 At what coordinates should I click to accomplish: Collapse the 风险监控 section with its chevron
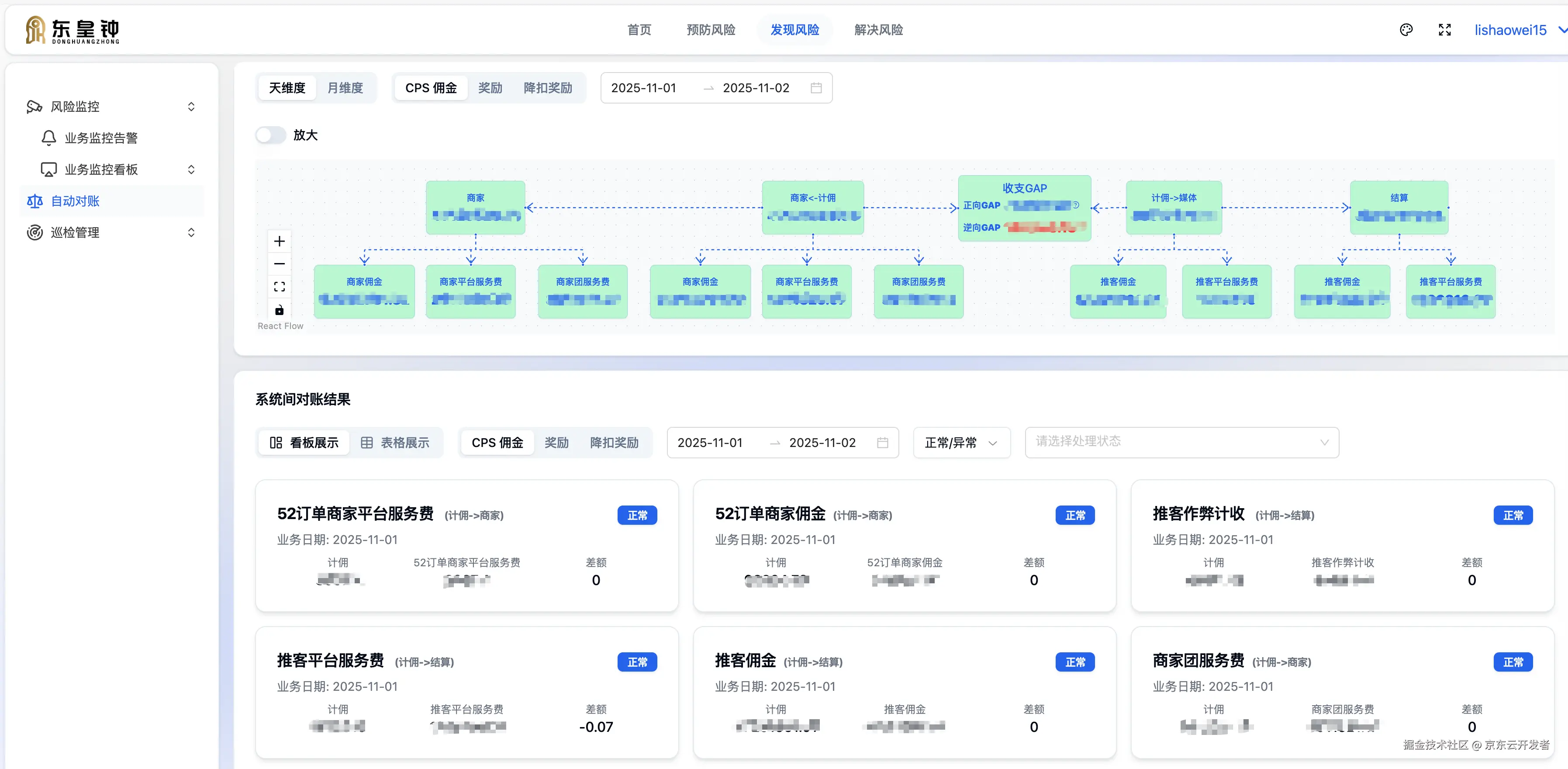191,106
